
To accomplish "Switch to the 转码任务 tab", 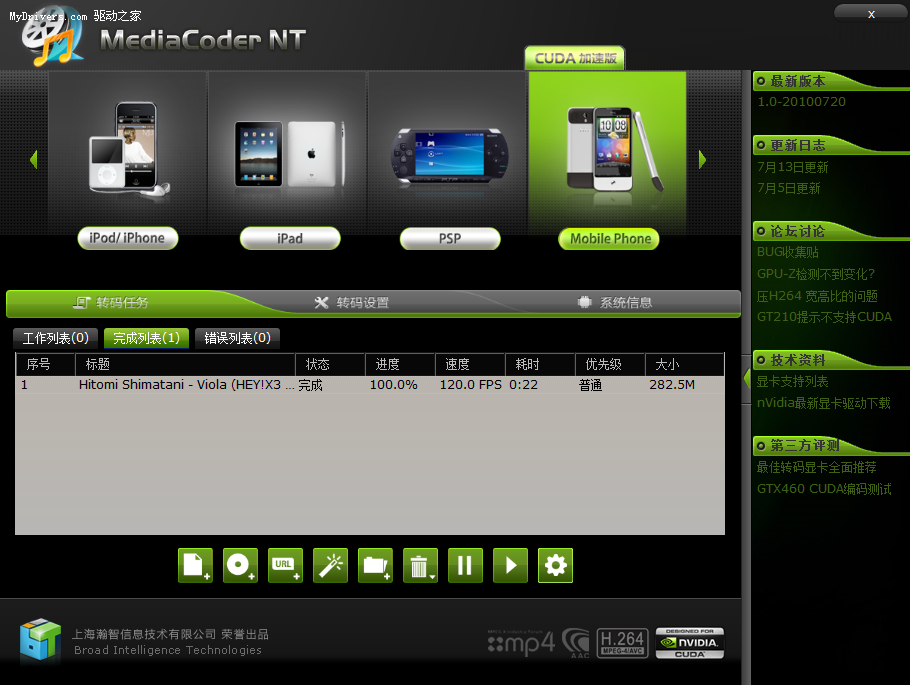I will pos(111,302).
